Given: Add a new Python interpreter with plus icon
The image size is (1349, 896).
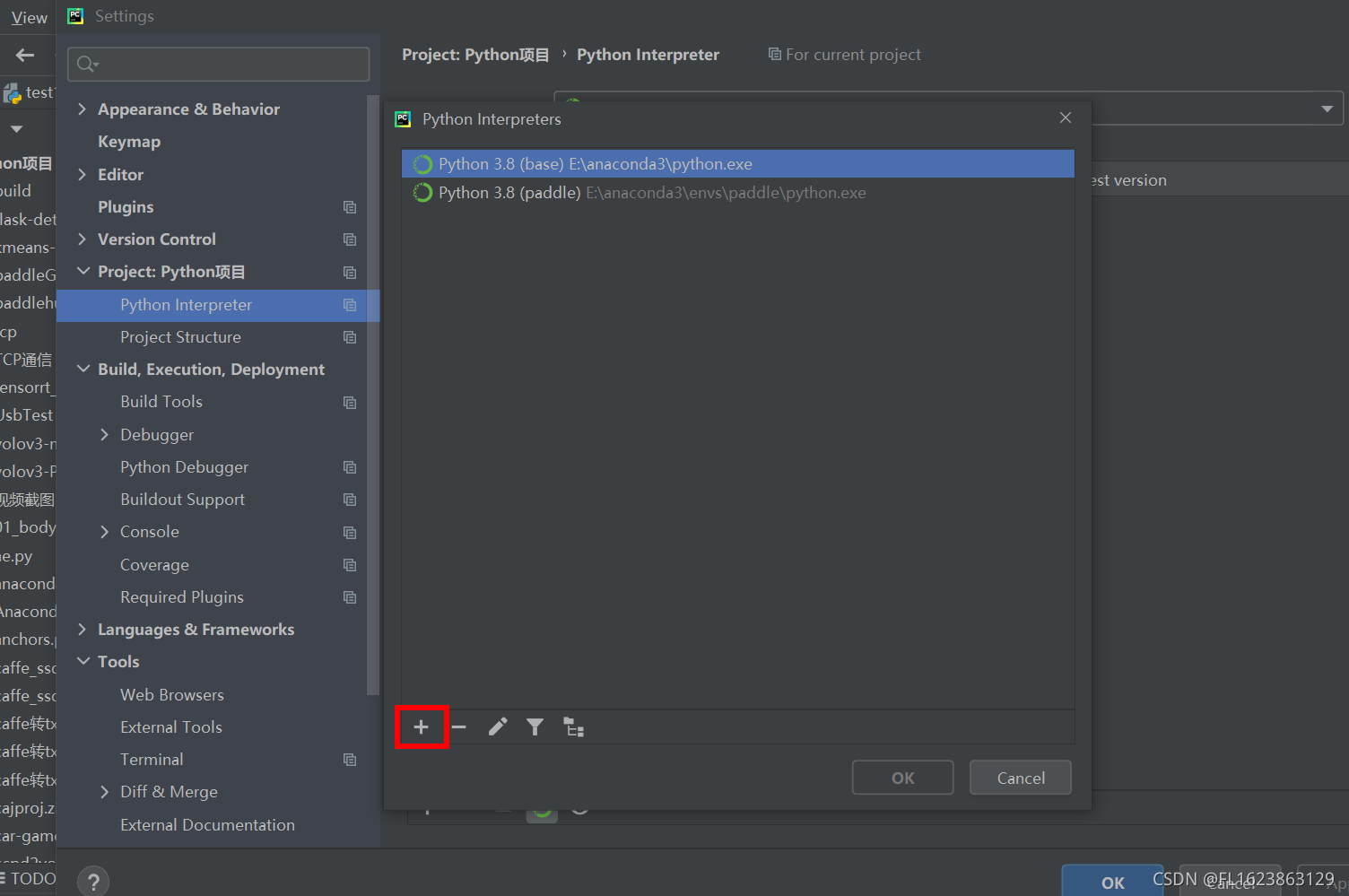Looking at the screenshot, I should [x=421, y=727].
